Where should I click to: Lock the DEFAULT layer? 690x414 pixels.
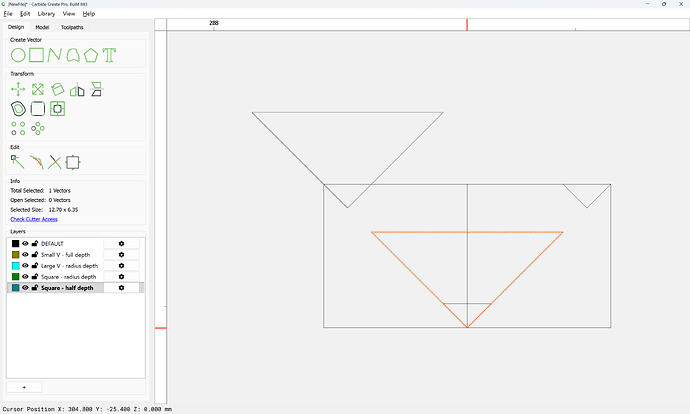[x=35, y=243]
